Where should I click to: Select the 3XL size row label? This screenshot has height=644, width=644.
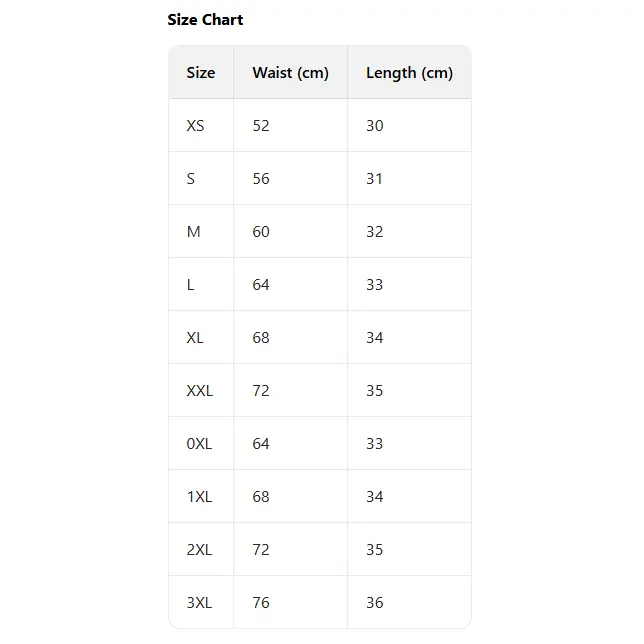pos(199,602)
